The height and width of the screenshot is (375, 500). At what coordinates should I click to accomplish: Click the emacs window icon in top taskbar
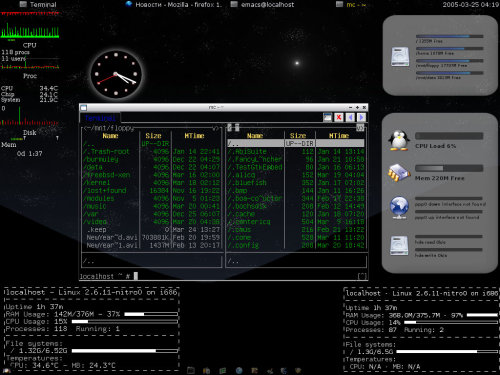(234, 4)
